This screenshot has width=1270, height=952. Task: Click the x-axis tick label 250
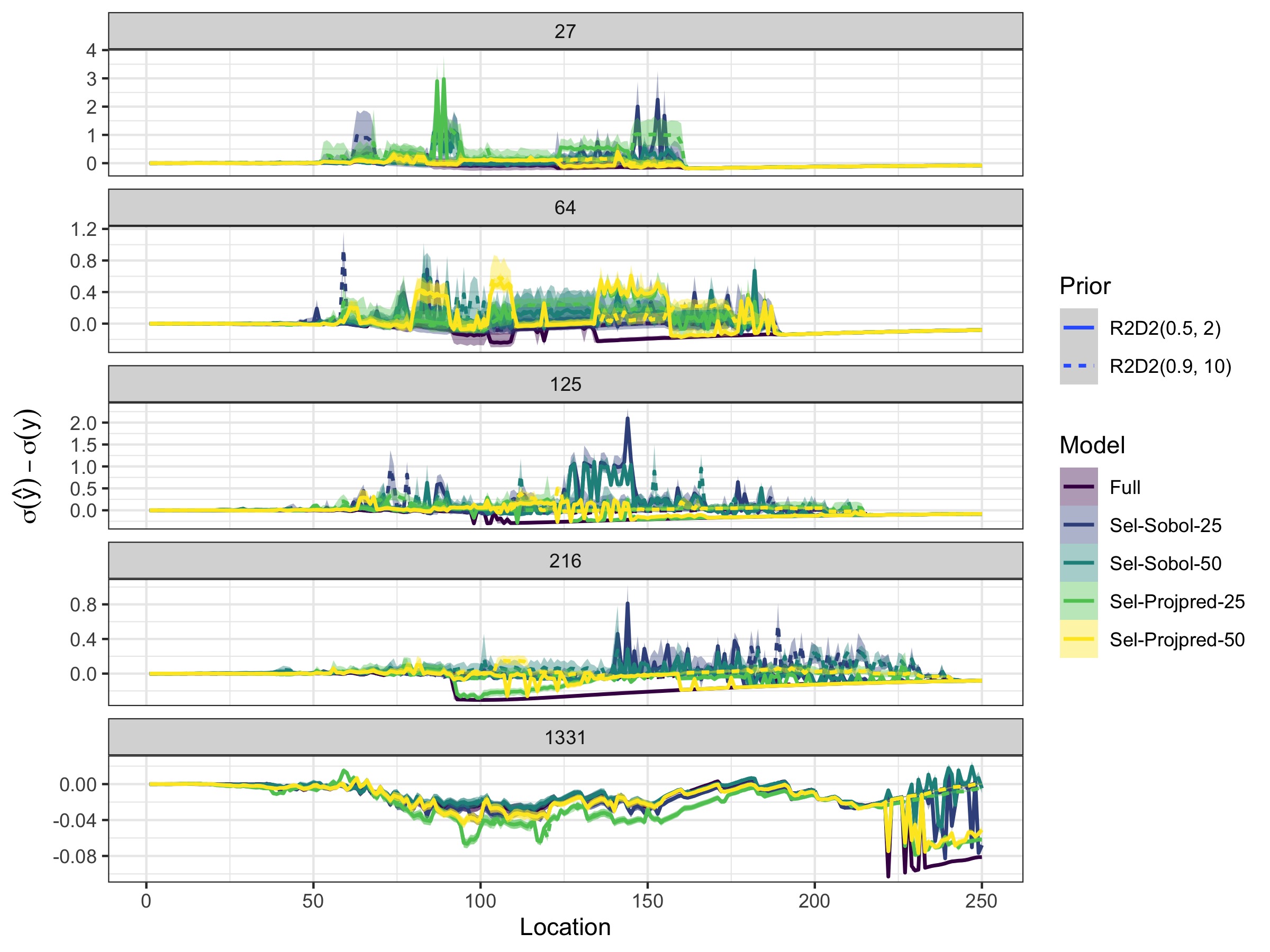point(981,901)
